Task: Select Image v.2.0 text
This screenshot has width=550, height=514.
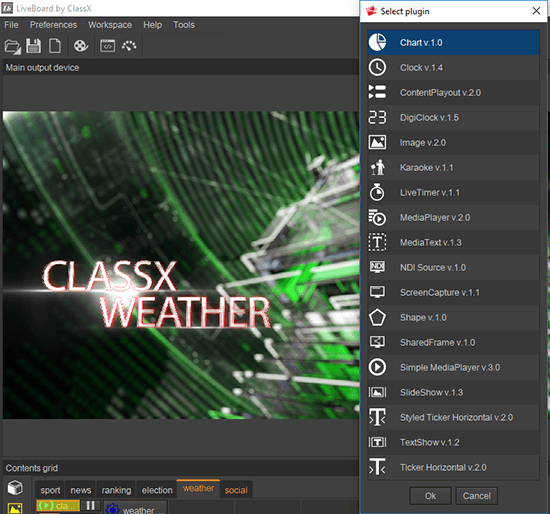Action: coord(423,142)
